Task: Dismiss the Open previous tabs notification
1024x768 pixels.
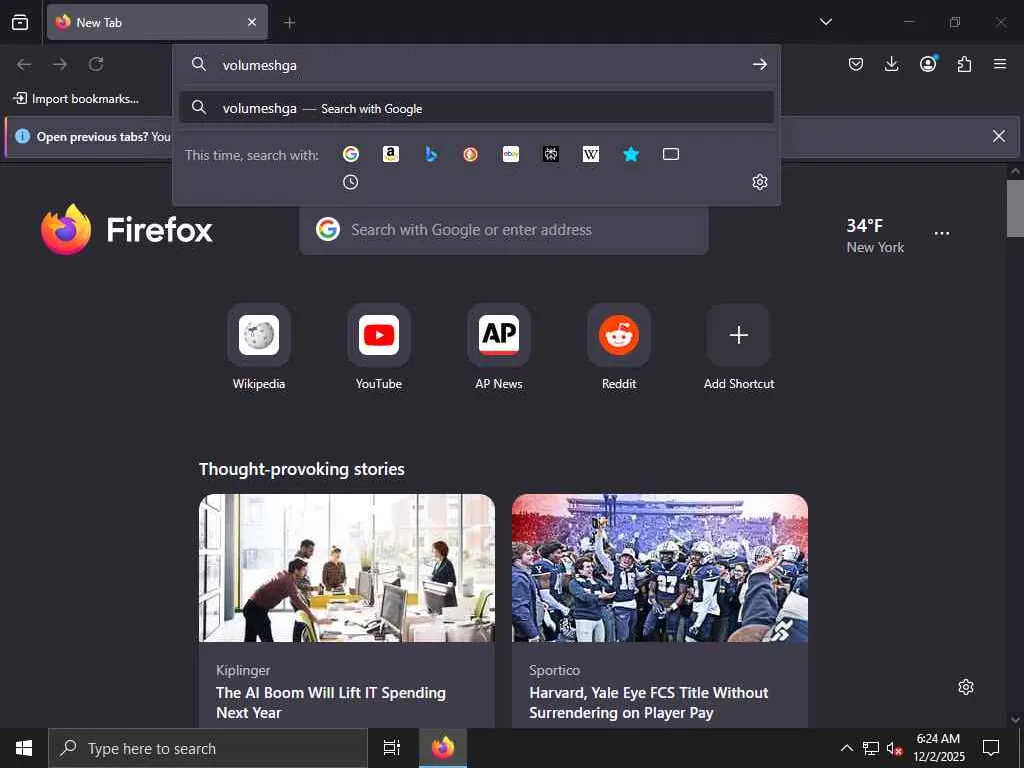Action: [999, 136]
